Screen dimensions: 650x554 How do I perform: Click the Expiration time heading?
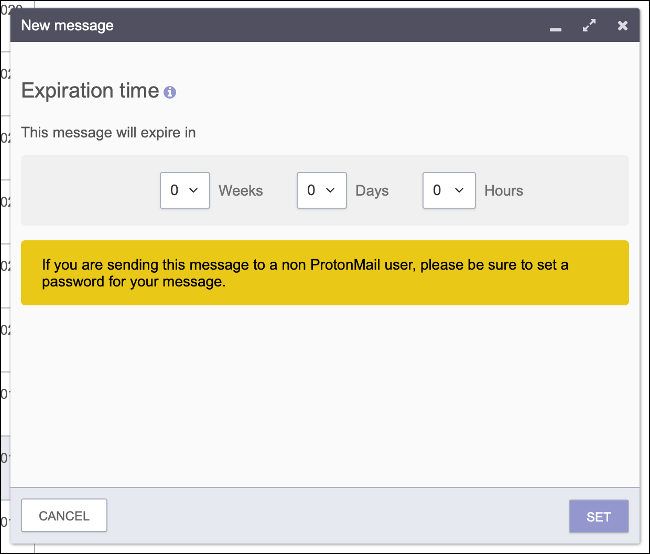pyautogui.click(x=90, y=91)
